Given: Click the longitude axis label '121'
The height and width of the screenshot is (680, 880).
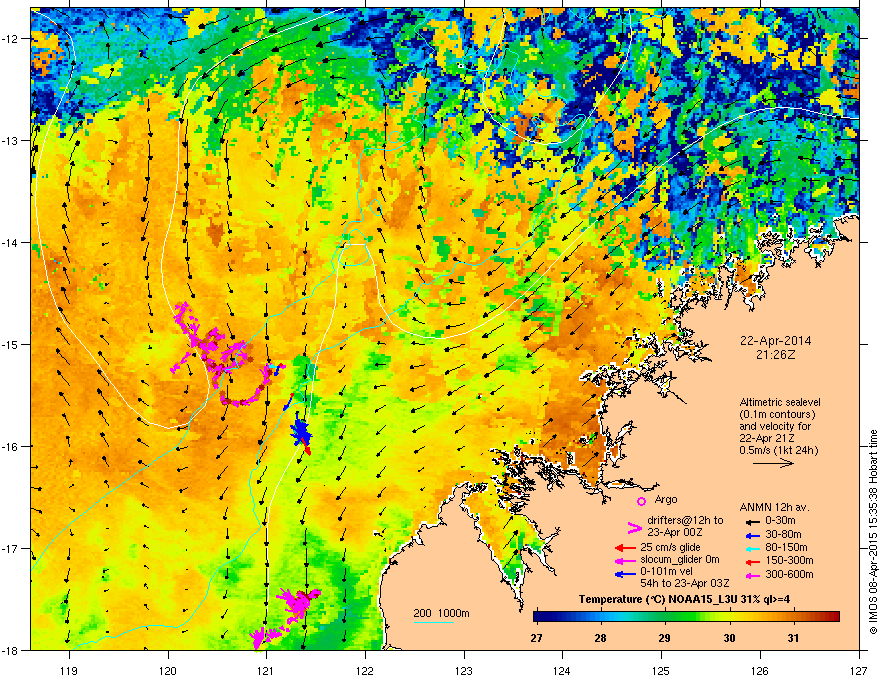Looking at the screenshot, I should click(266, 670).
